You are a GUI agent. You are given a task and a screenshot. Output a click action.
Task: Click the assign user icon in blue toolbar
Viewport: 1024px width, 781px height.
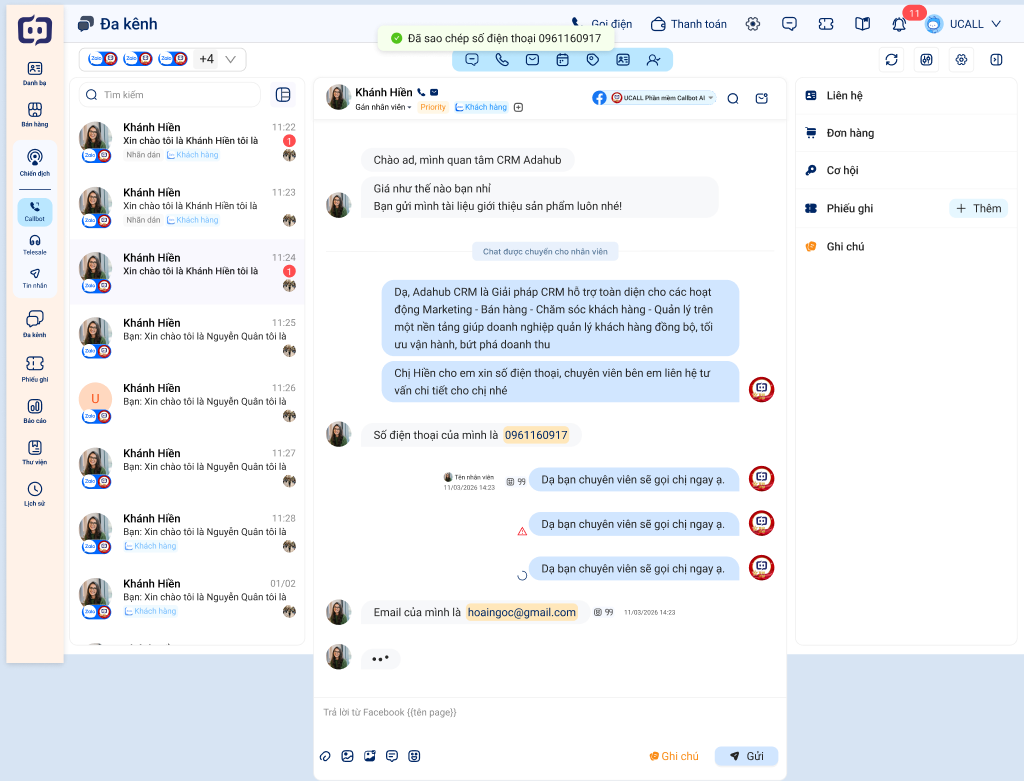(653, 60)
